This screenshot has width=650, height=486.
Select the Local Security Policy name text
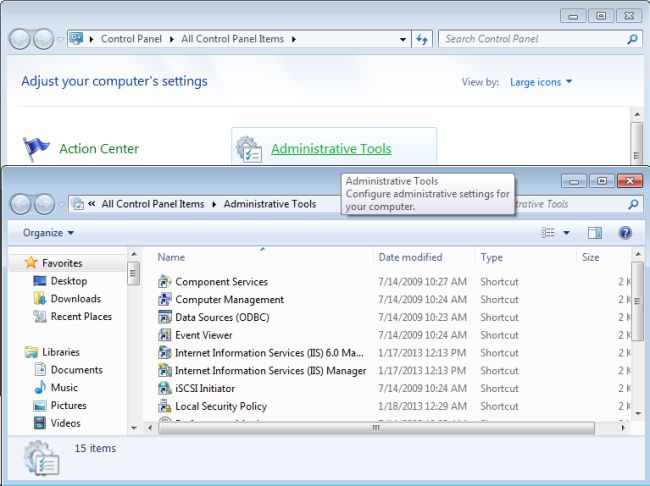221,406
